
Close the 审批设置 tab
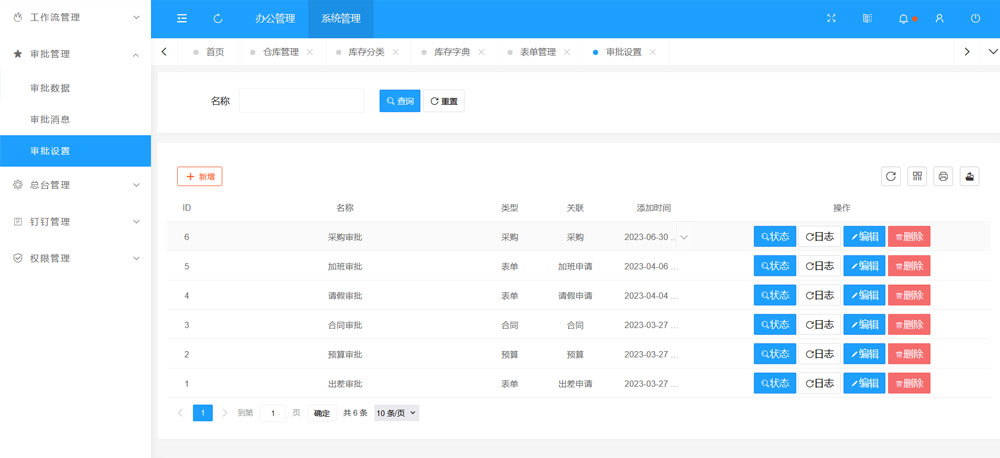652,52
